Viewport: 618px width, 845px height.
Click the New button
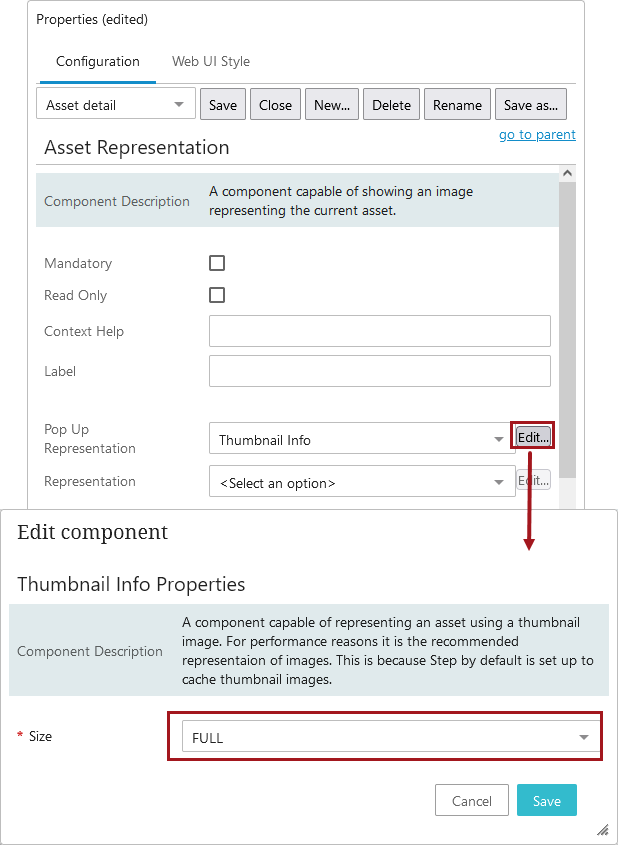click(331, 103)
